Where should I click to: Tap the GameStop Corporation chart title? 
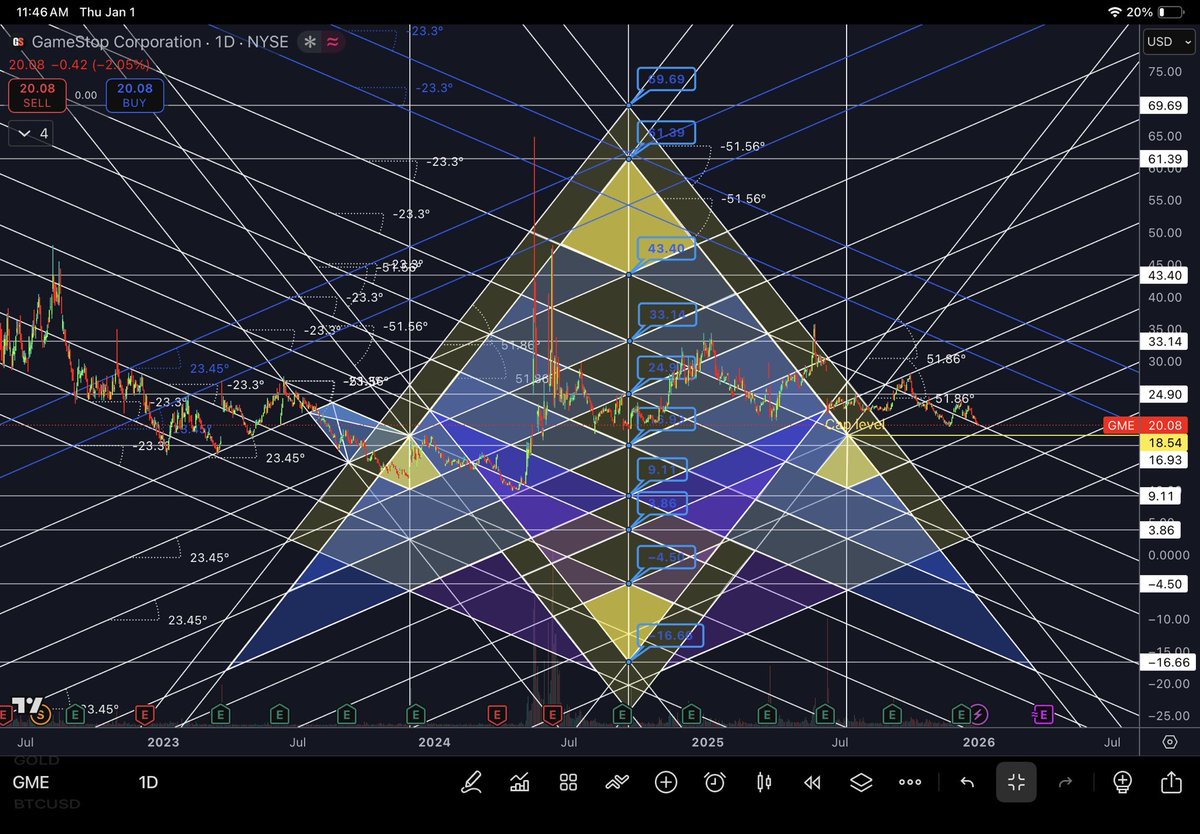(115, 42)
